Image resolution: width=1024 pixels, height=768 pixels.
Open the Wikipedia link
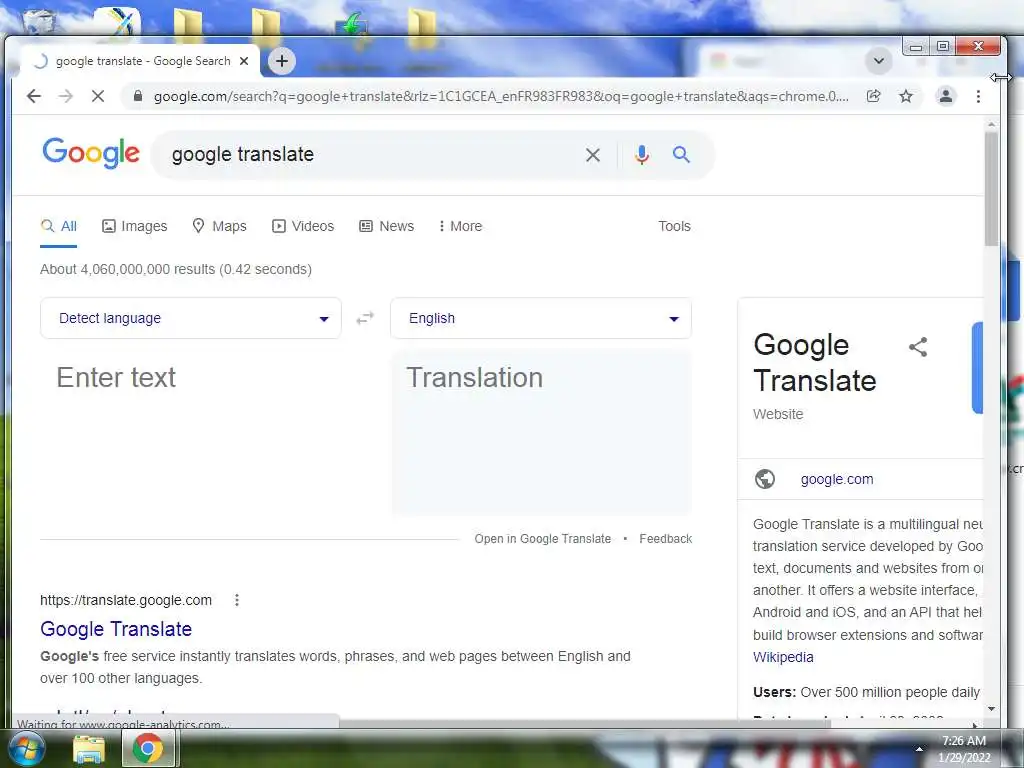tap(783, 657)
